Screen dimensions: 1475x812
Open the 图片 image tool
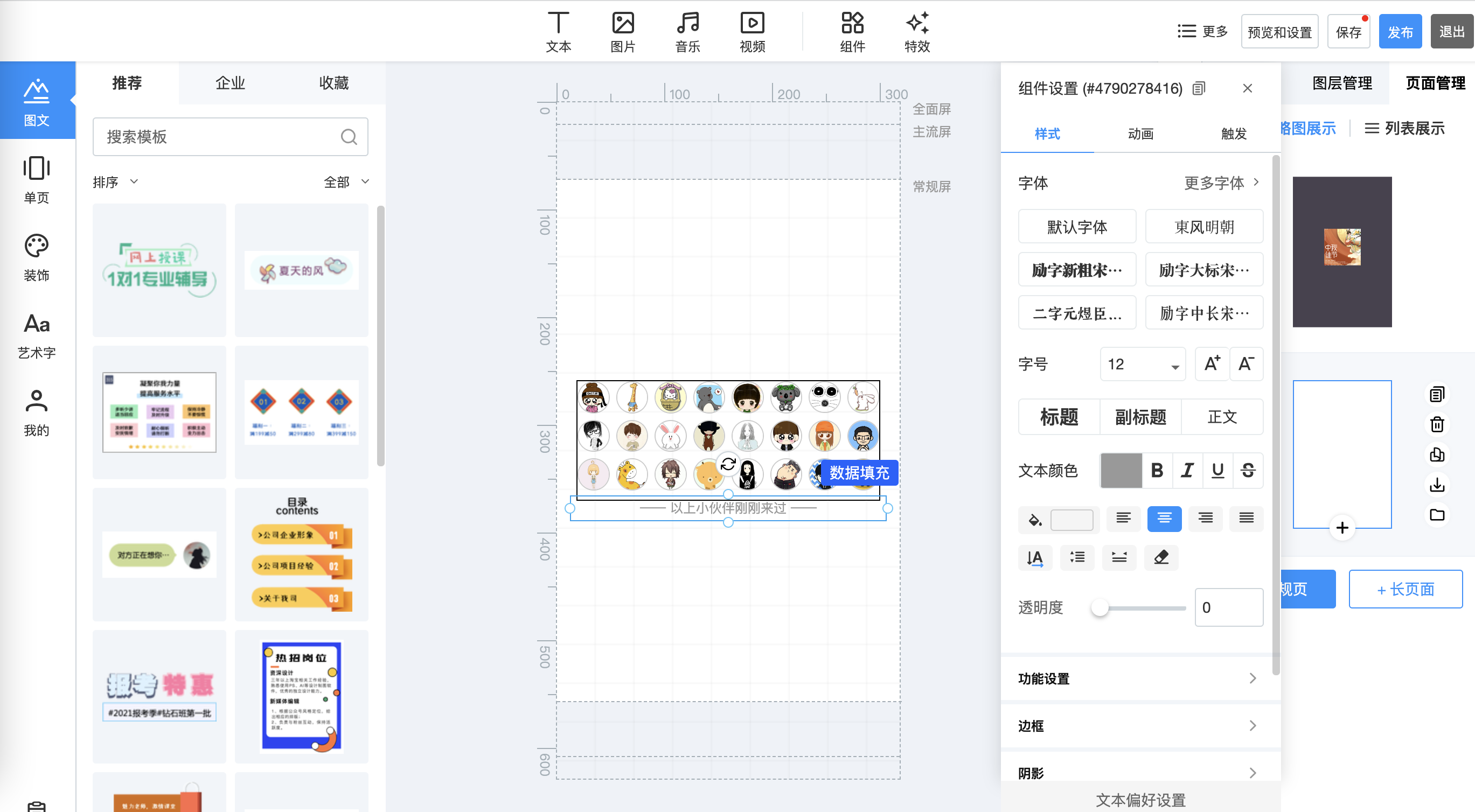pyautogui.click(x=623, y=32)
